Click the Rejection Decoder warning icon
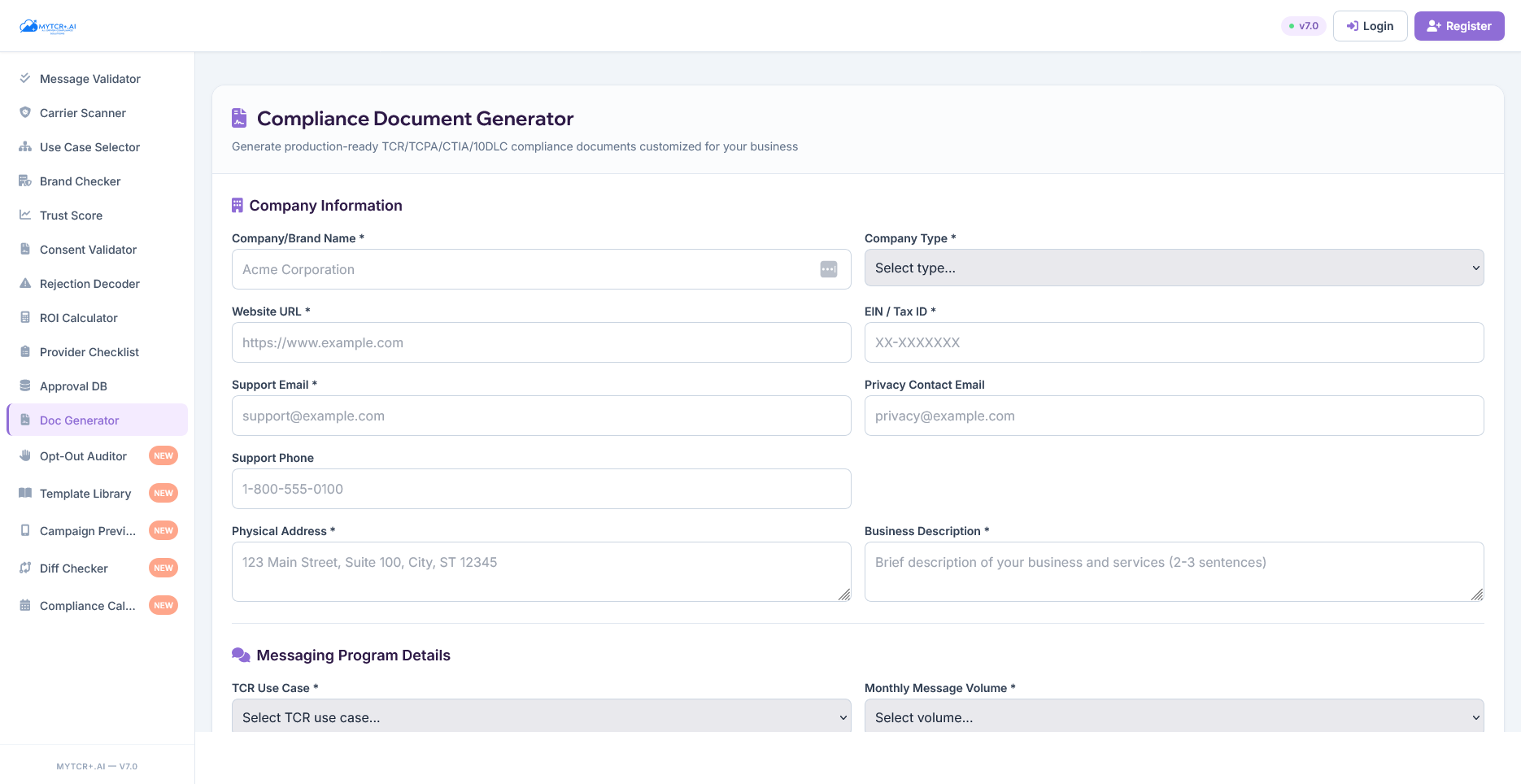 pyautogui.click(x=25, y=284)
